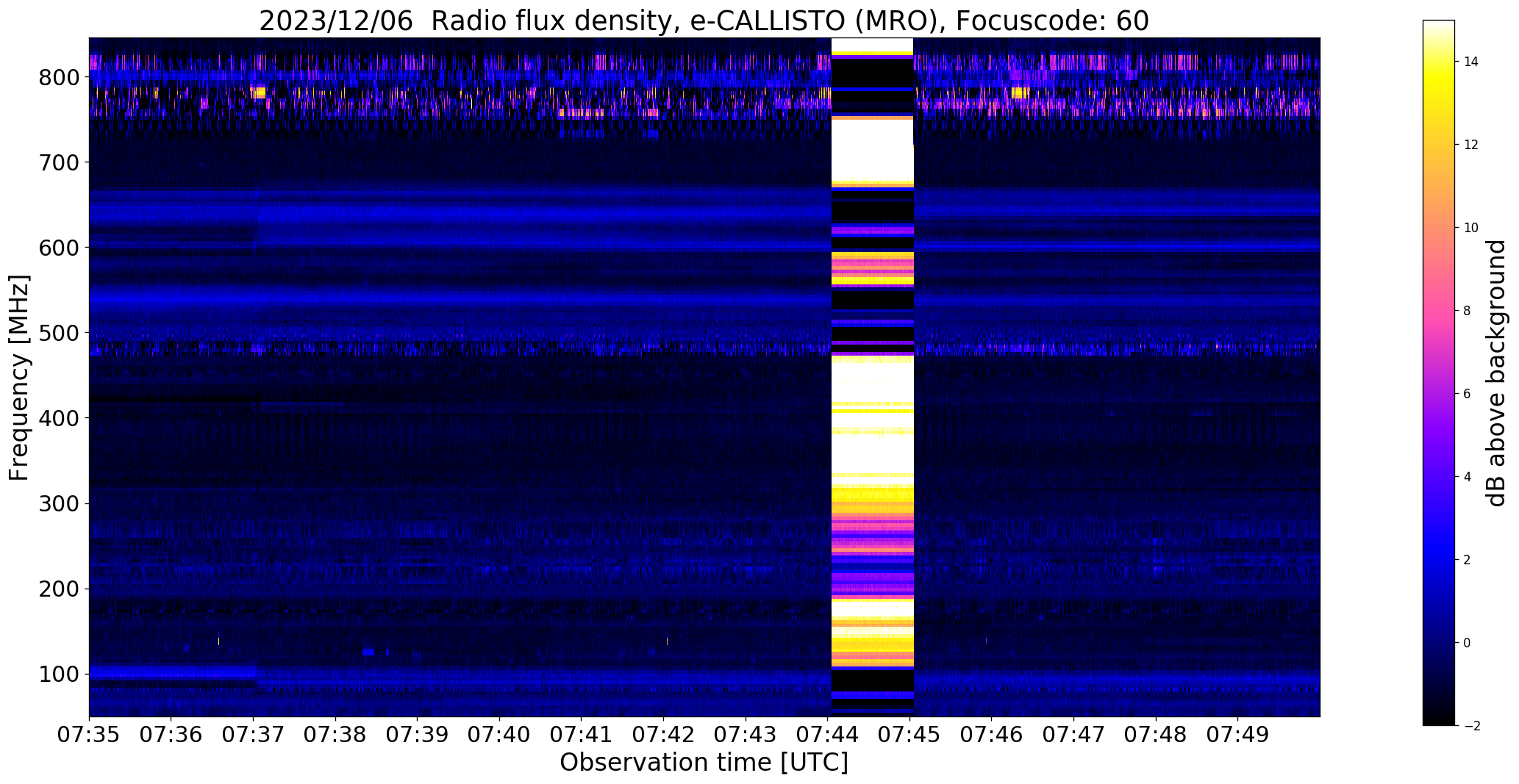Click the yellow spot near 07:46 at 780 MHz
Viewport: 1519px width, 784px height.
tap(1020, 93)
